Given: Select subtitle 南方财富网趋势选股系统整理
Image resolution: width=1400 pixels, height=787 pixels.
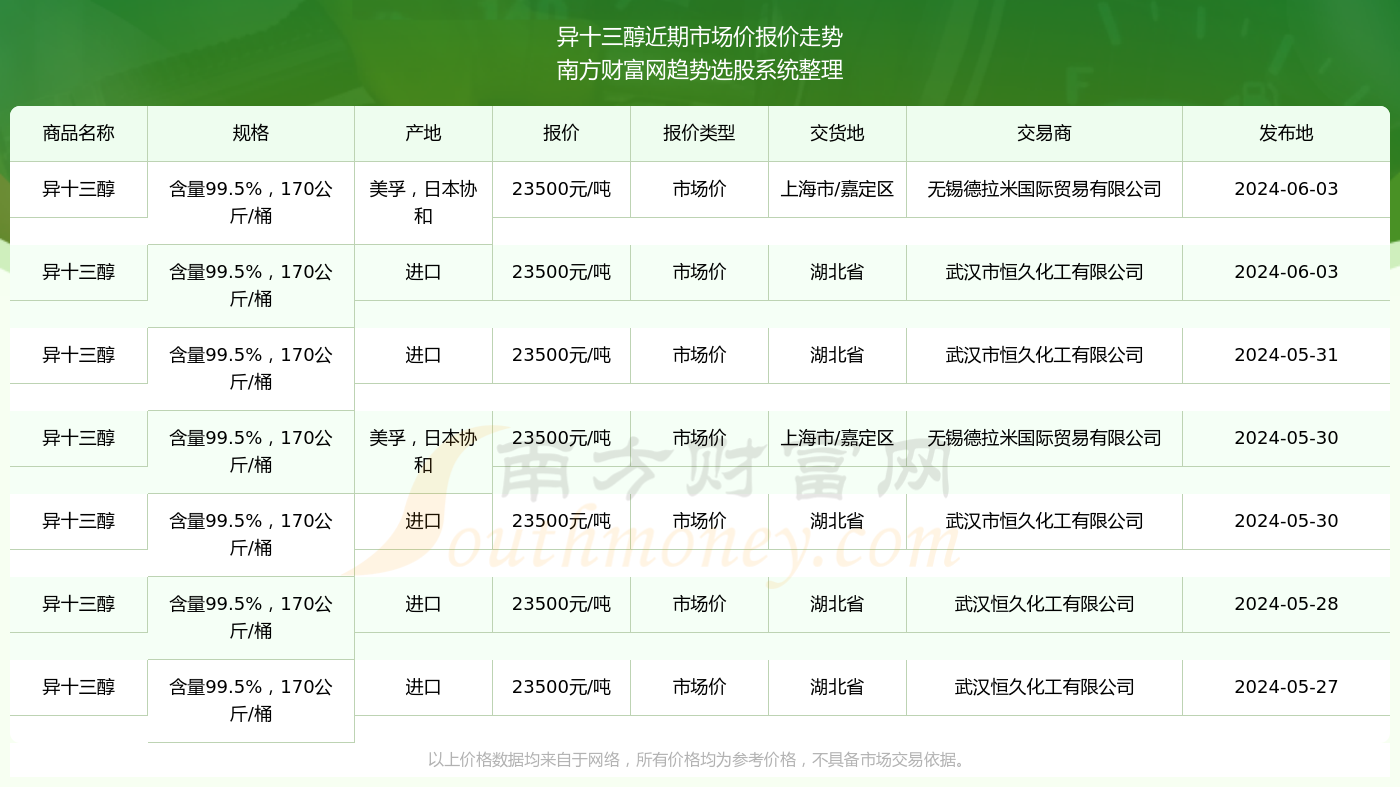Looking at the screenshot, I should point(700,70).
